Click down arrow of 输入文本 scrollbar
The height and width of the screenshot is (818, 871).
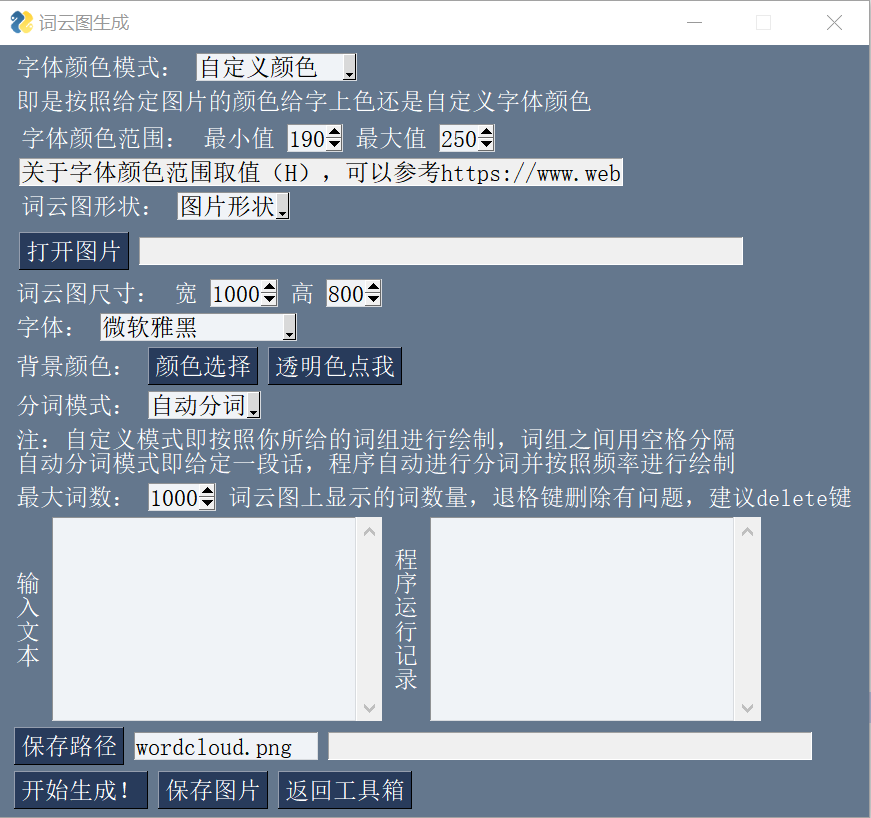point(369,708)
